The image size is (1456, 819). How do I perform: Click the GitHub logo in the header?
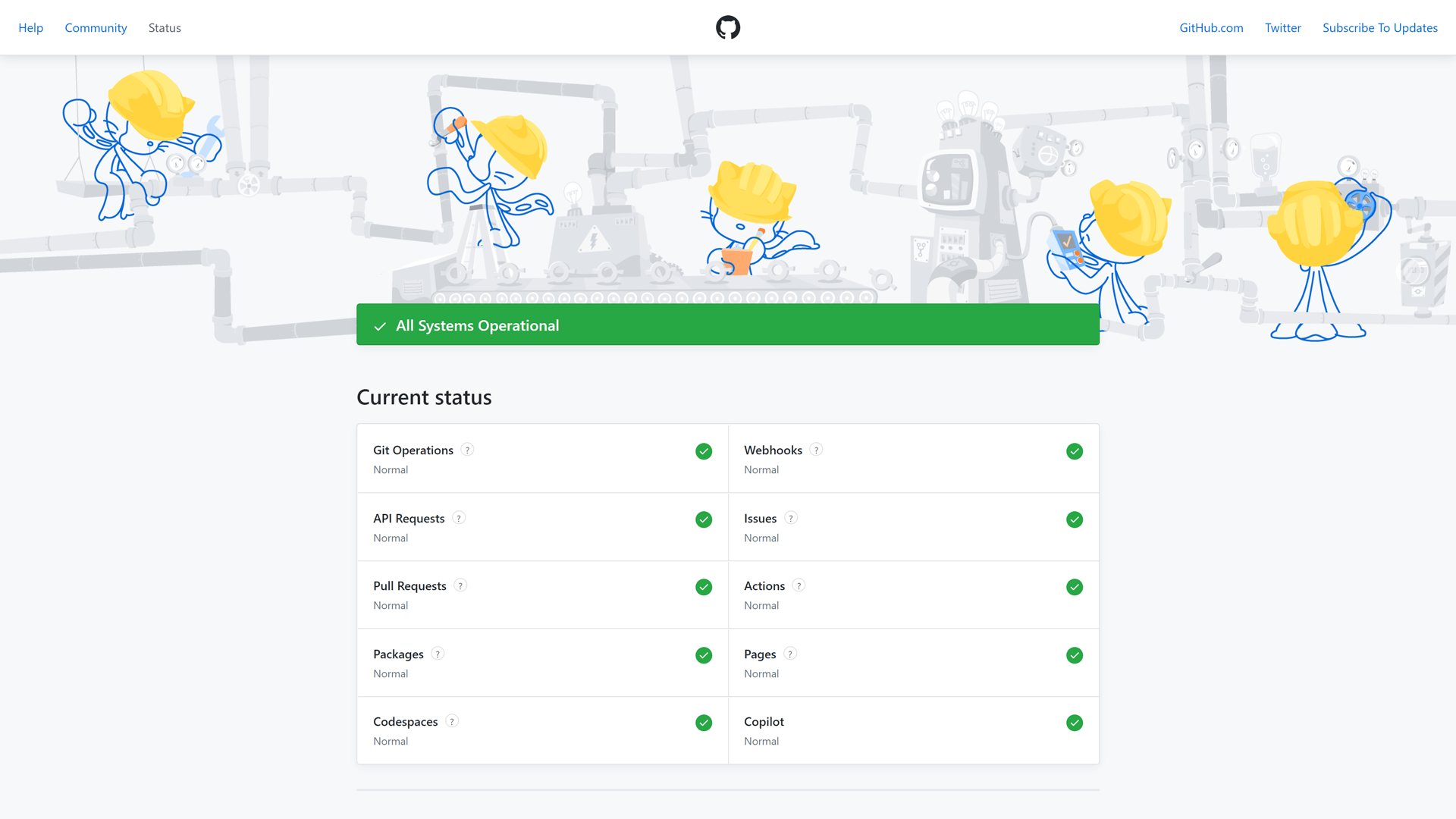click(x=727, y=27)
